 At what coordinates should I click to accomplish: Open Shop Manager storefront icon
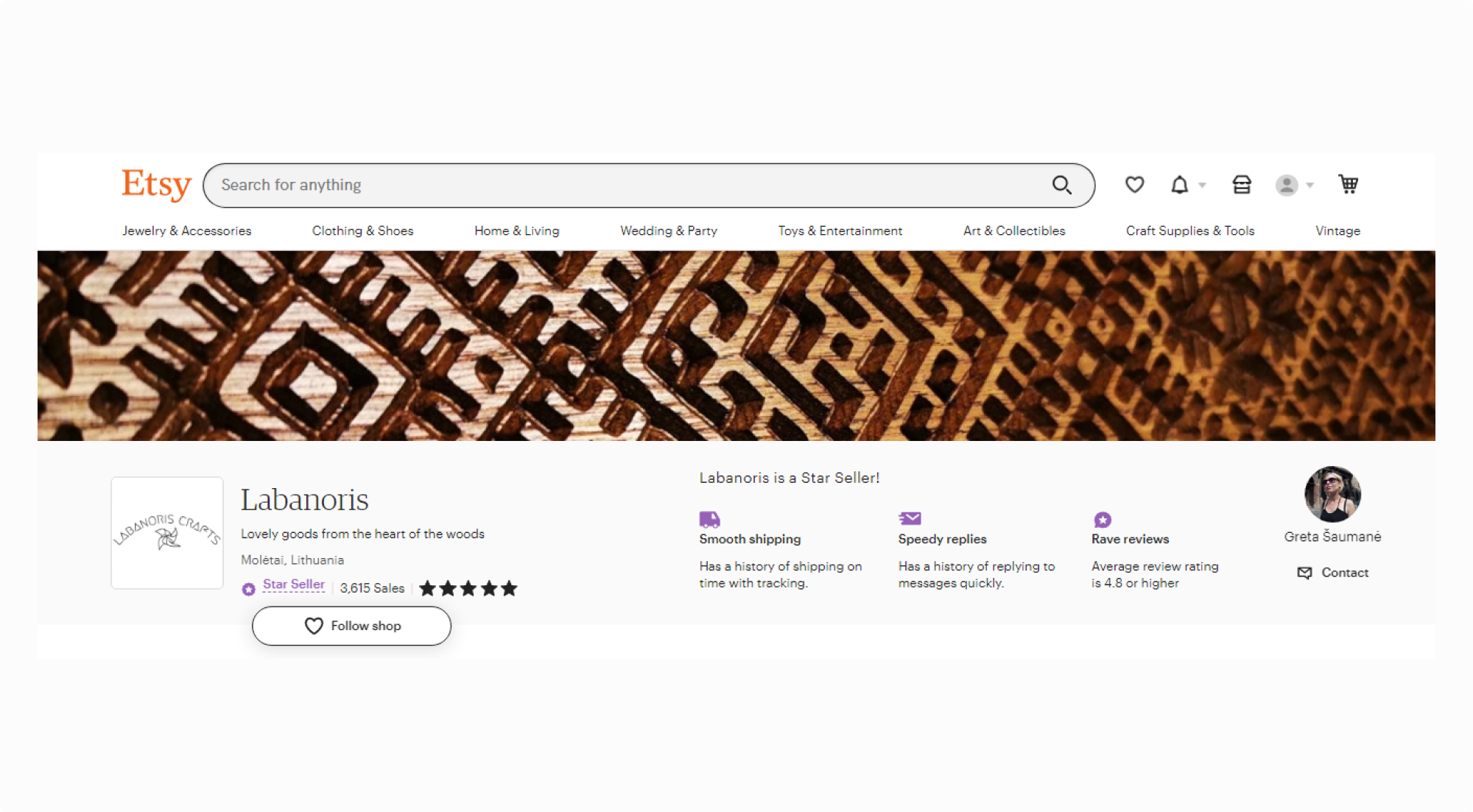(x=1242, y=185)
